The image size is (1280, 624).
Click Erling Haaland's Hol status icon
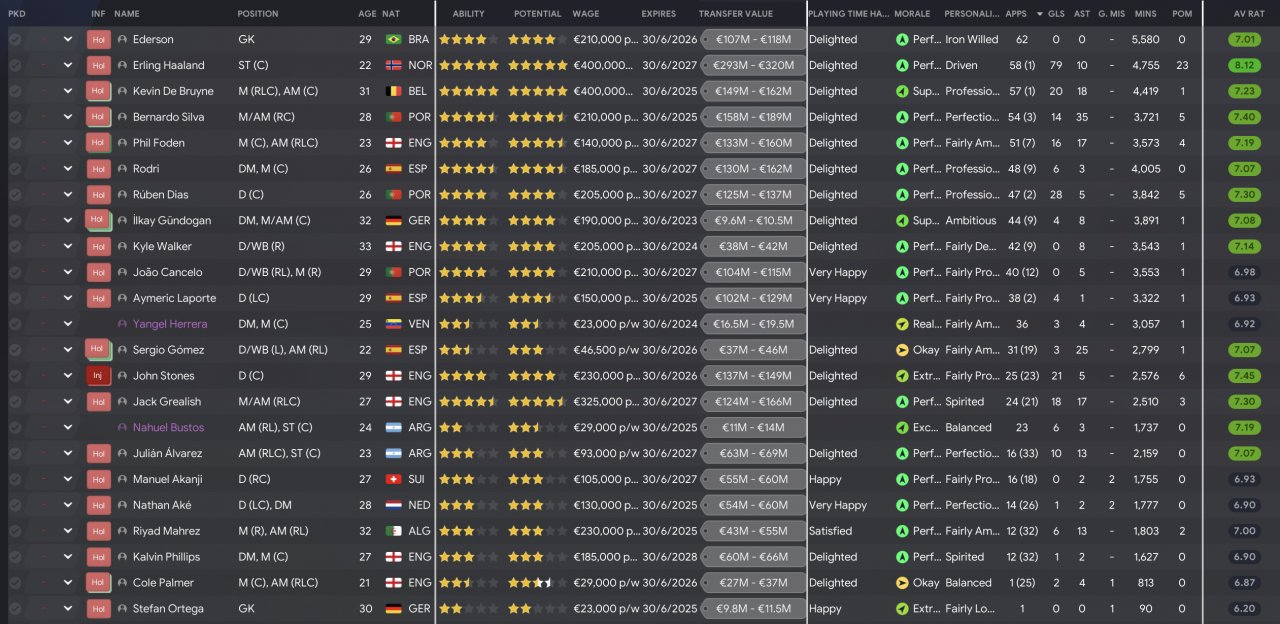pos(98,65)
